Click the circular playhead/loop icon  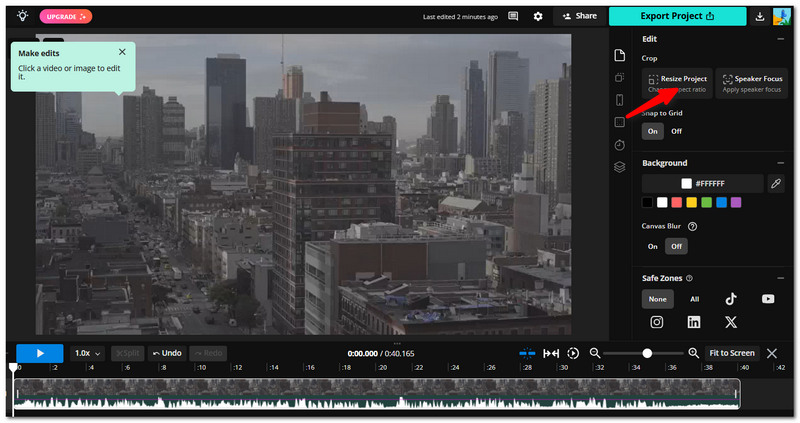pos(573,353)
